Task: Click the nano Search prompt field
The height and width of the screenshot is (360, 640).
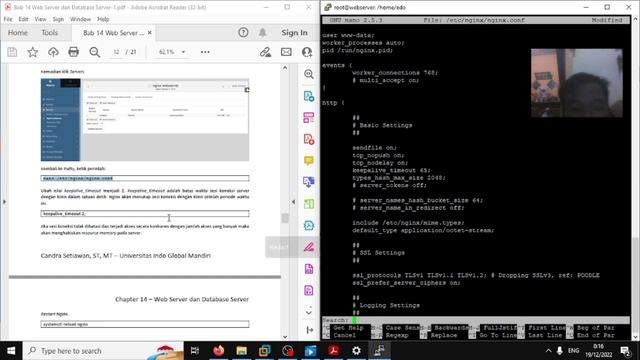Action: (x=476, y=320)
